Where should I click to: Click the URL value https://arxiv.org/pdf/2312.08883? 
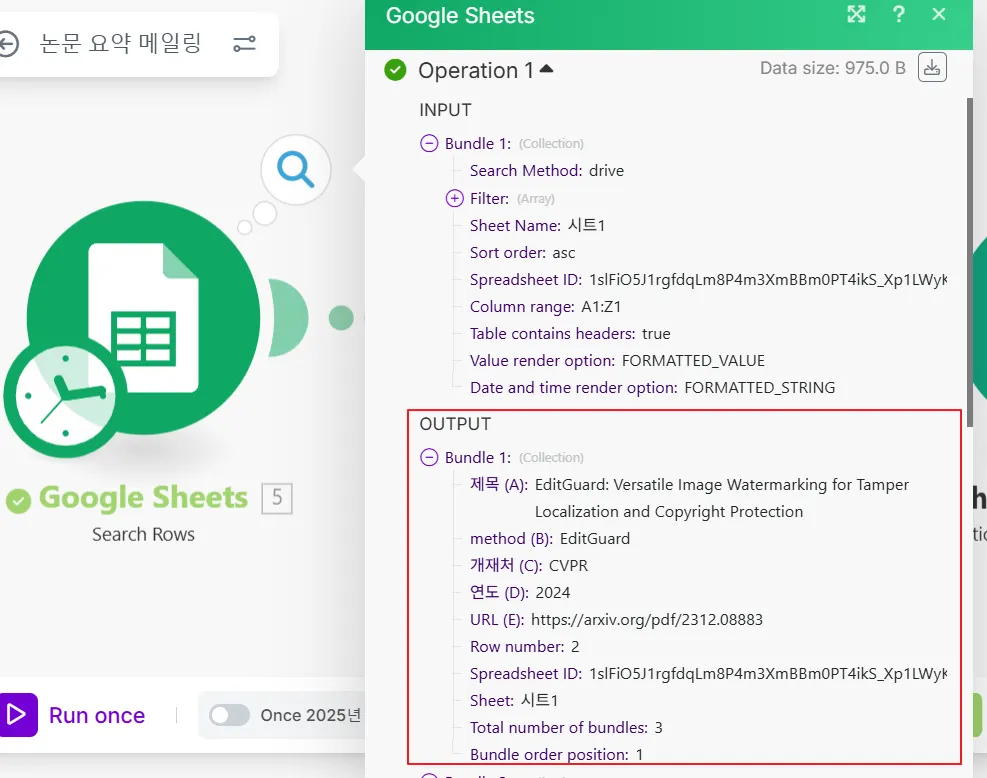[647, 620]
